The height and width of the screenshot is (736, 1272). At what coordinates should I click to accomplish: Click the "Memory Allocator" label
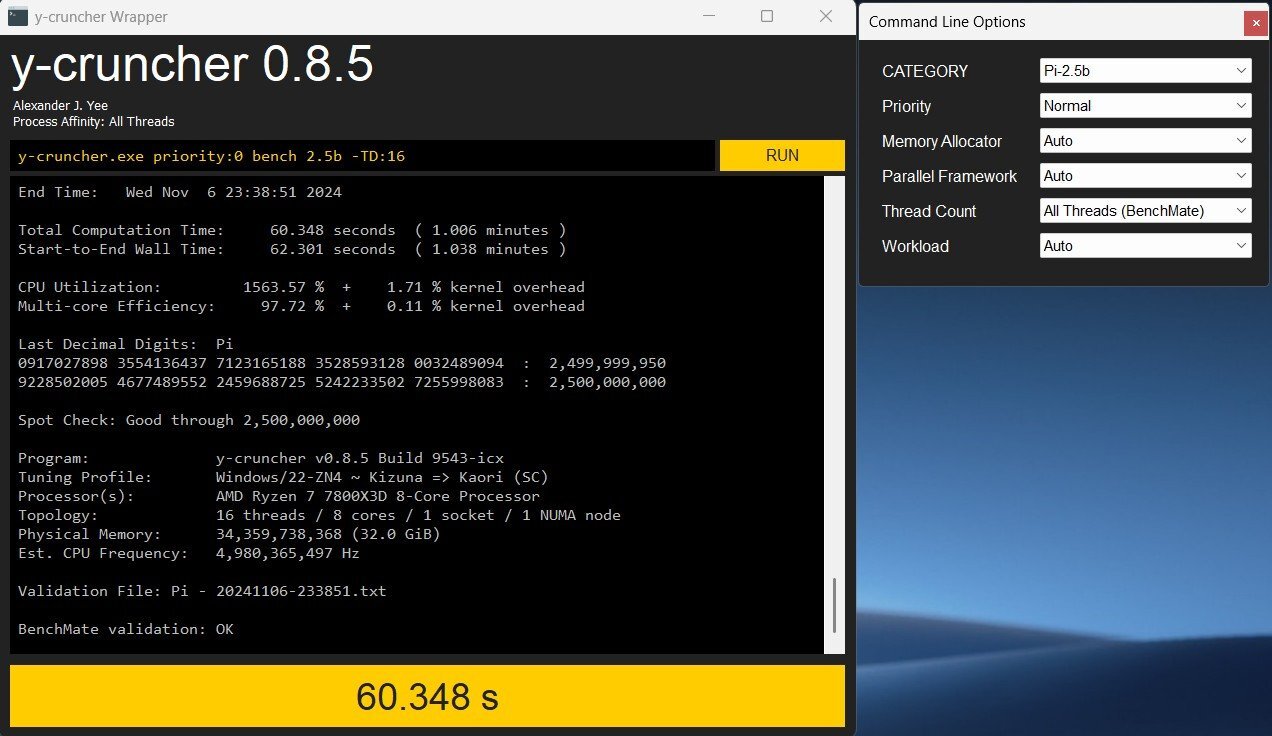click(x=942, y=141)
